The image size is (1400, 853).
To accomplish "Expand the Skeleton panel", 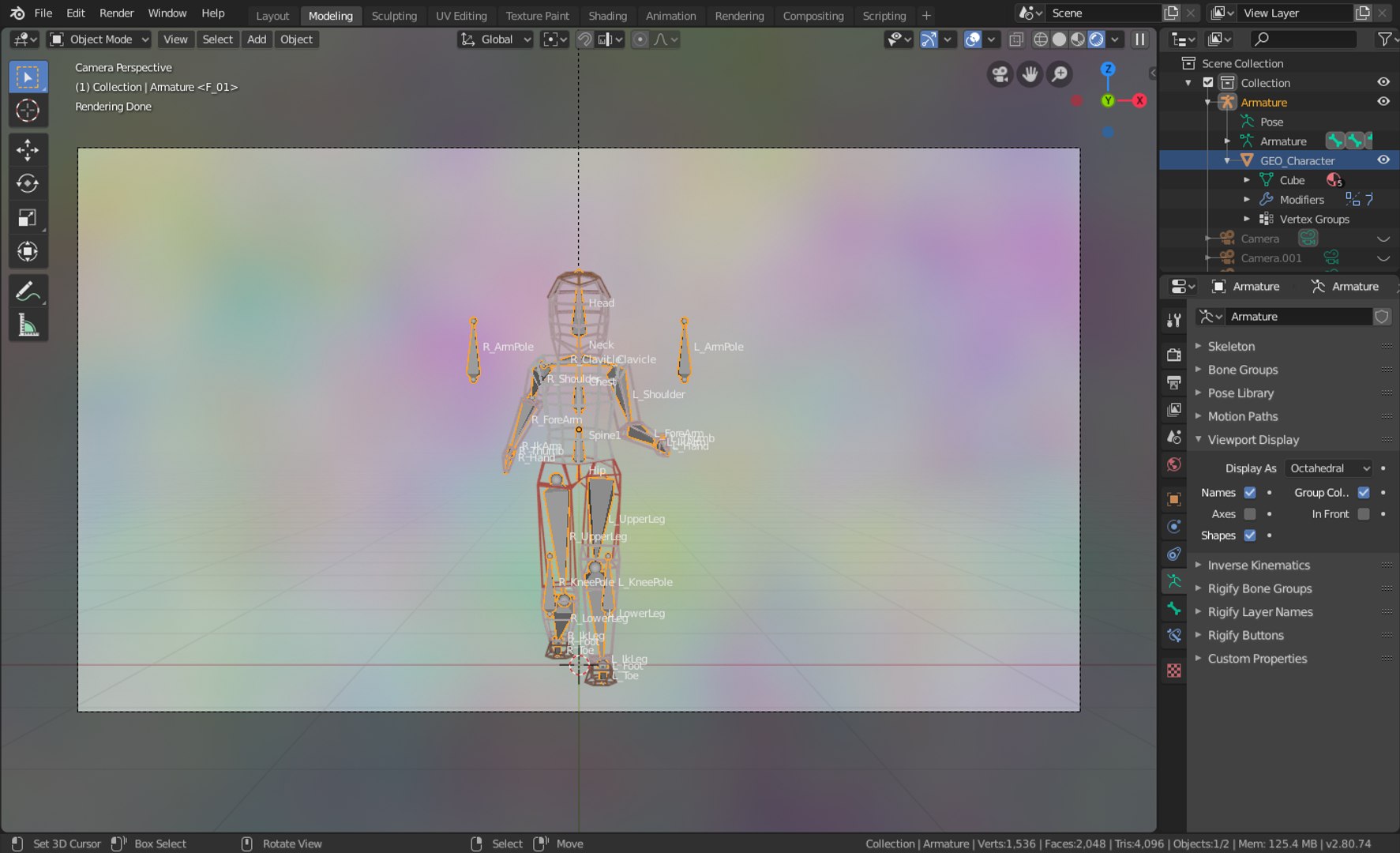I will tap(1230, 346).
